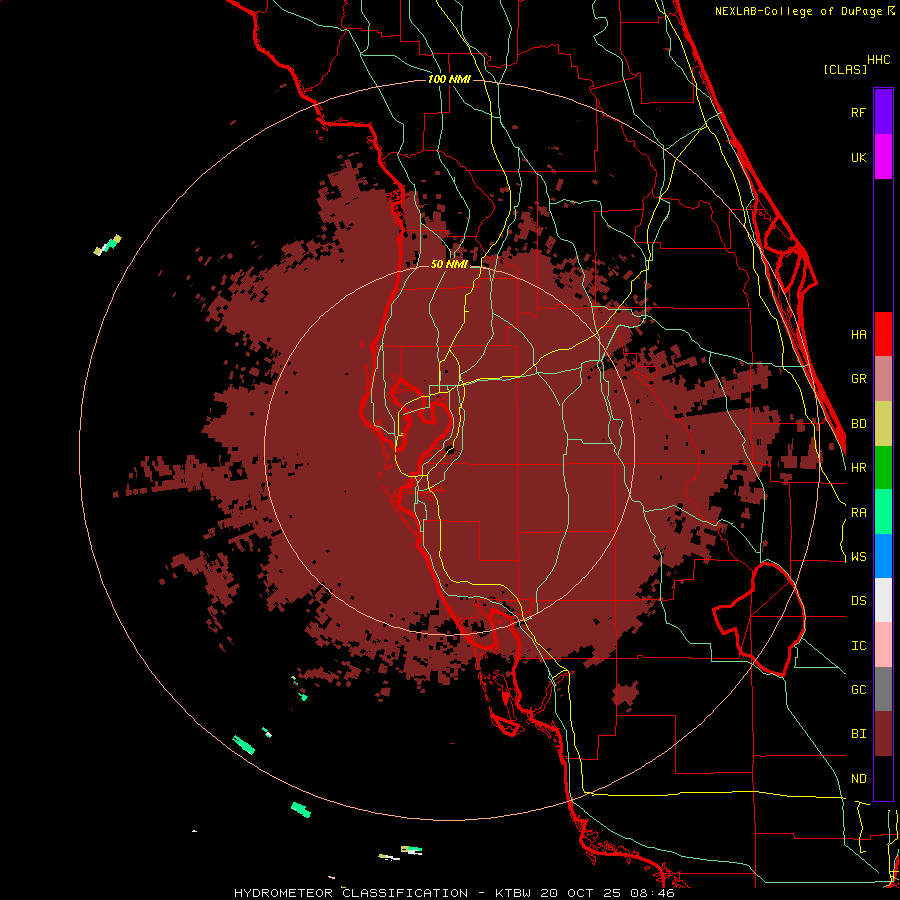Click the 100 NMI range ring label
Screen dimensions: 900x900
click(x=449, y=79)
